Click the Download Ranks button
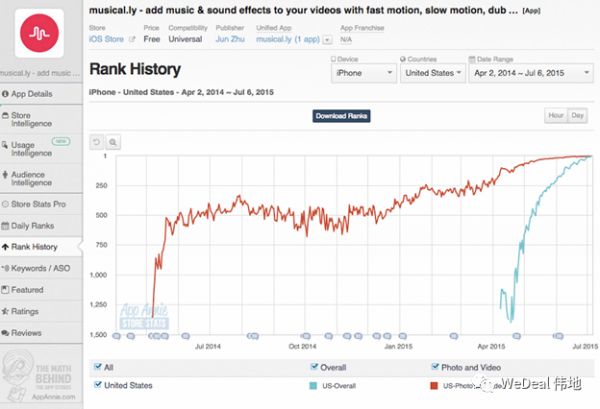This screenshot has height=409, width=600. click(343, 116)
